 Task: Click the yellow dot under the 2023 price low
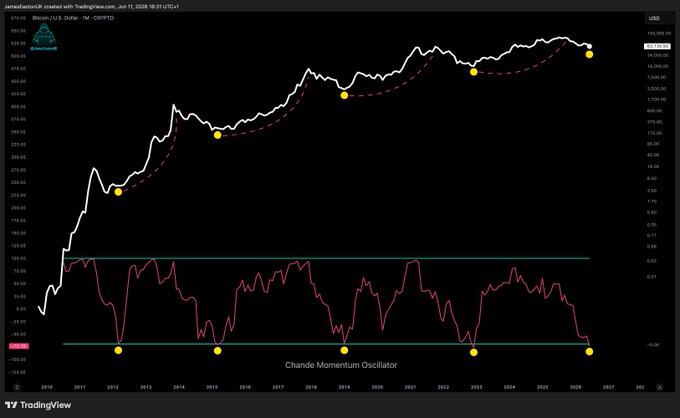coord(474,72)
